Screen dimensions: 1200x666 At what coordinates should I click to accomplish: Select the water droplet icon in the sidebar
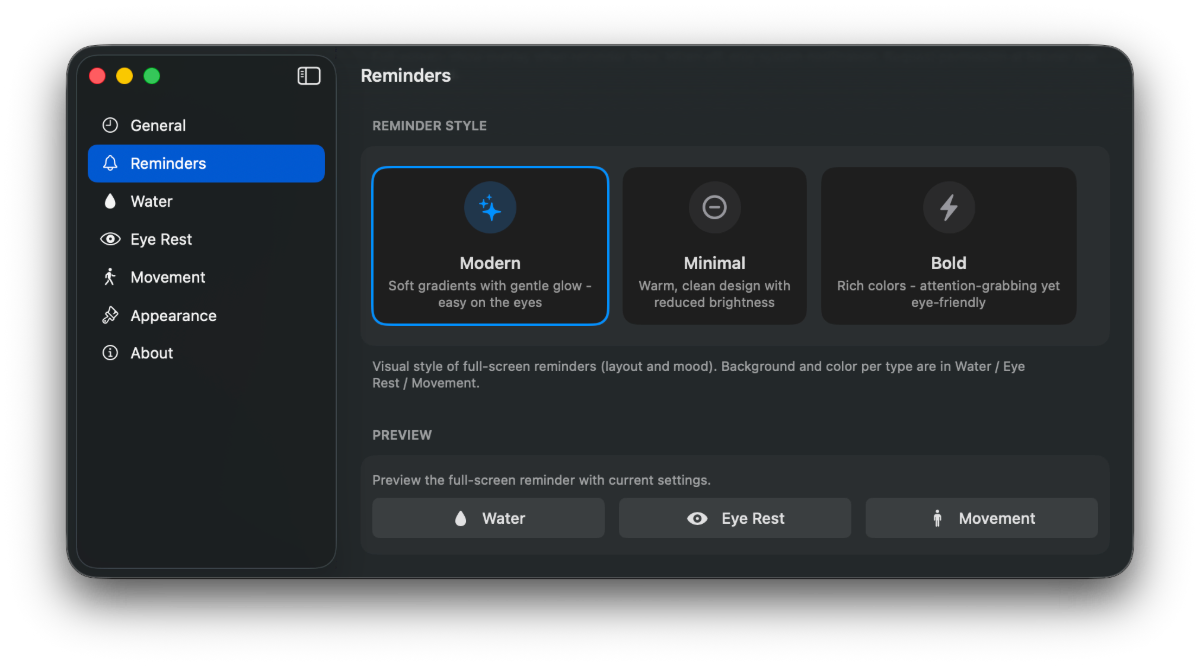[x=110, y=201]
